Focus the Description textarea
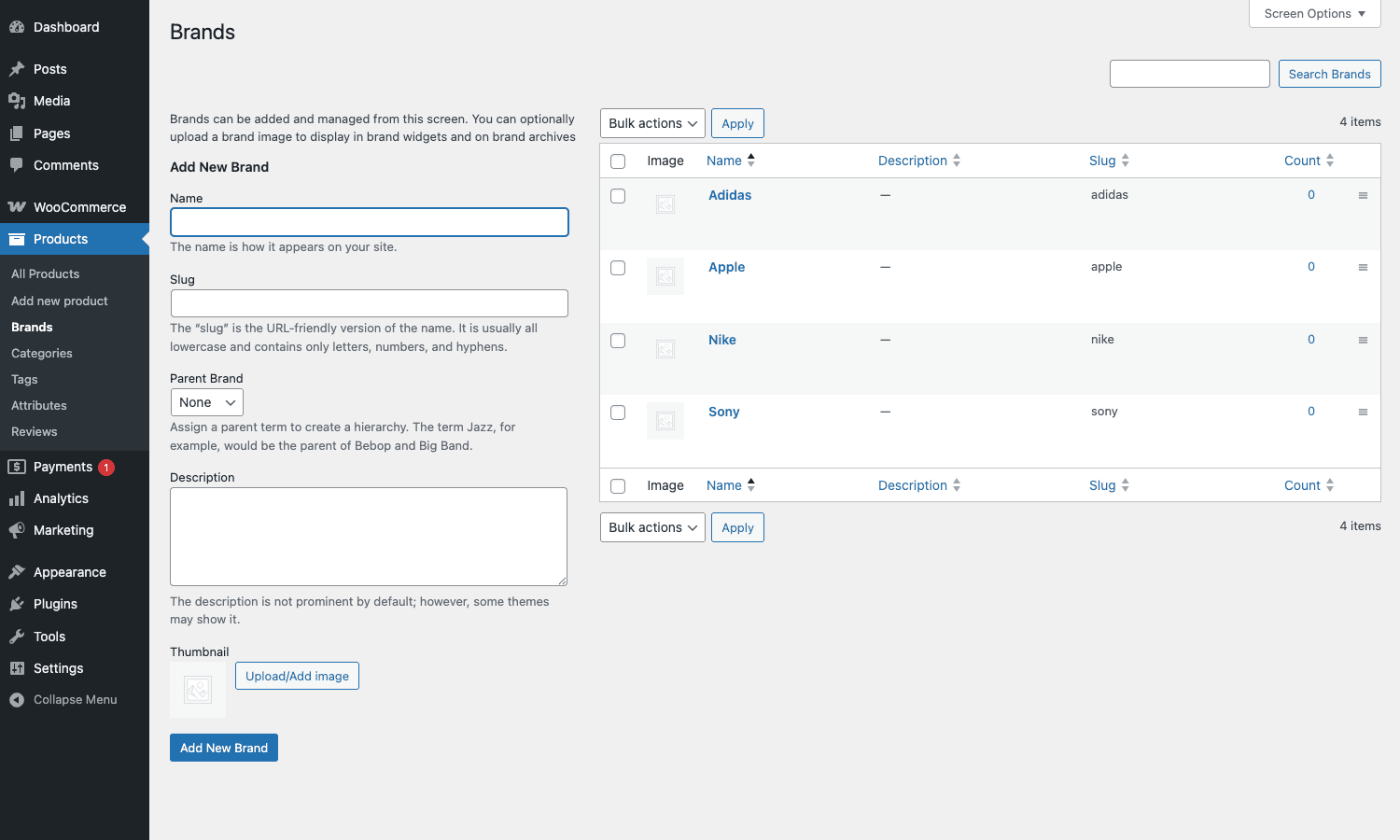Image resolution: width=1400 pixels, height=840 pixels. 369,537
